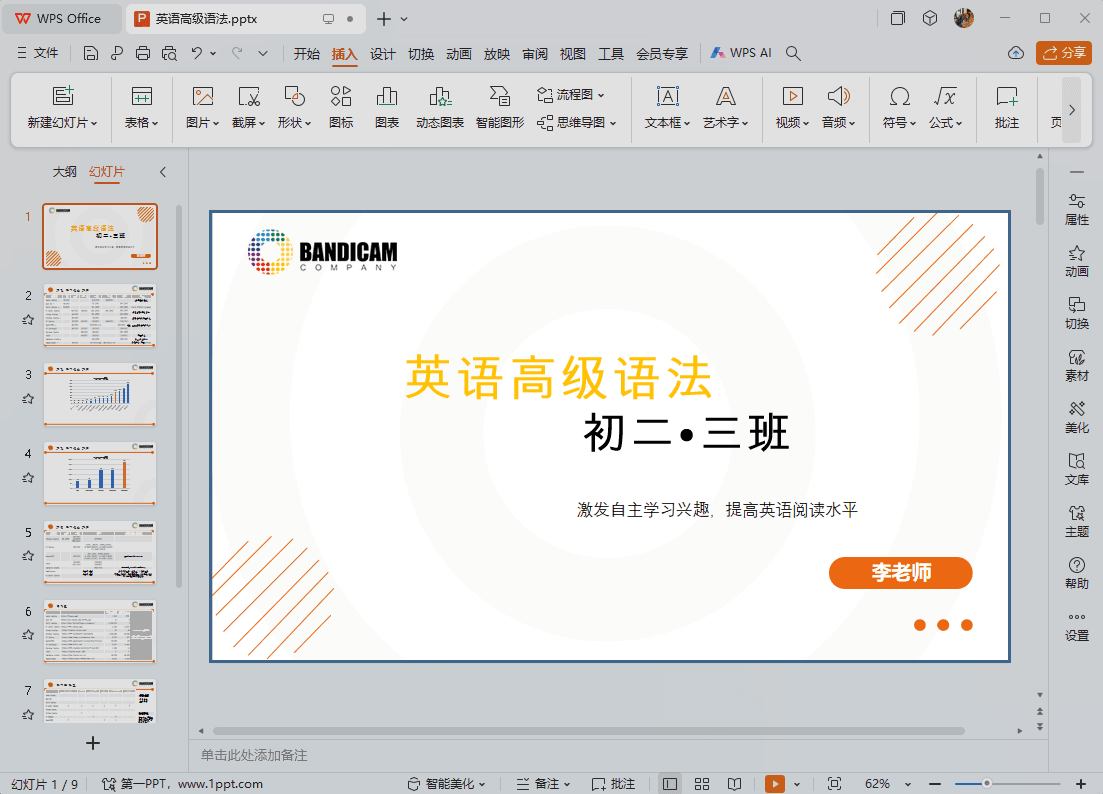Click the WPS AI button

coord(740,53)
